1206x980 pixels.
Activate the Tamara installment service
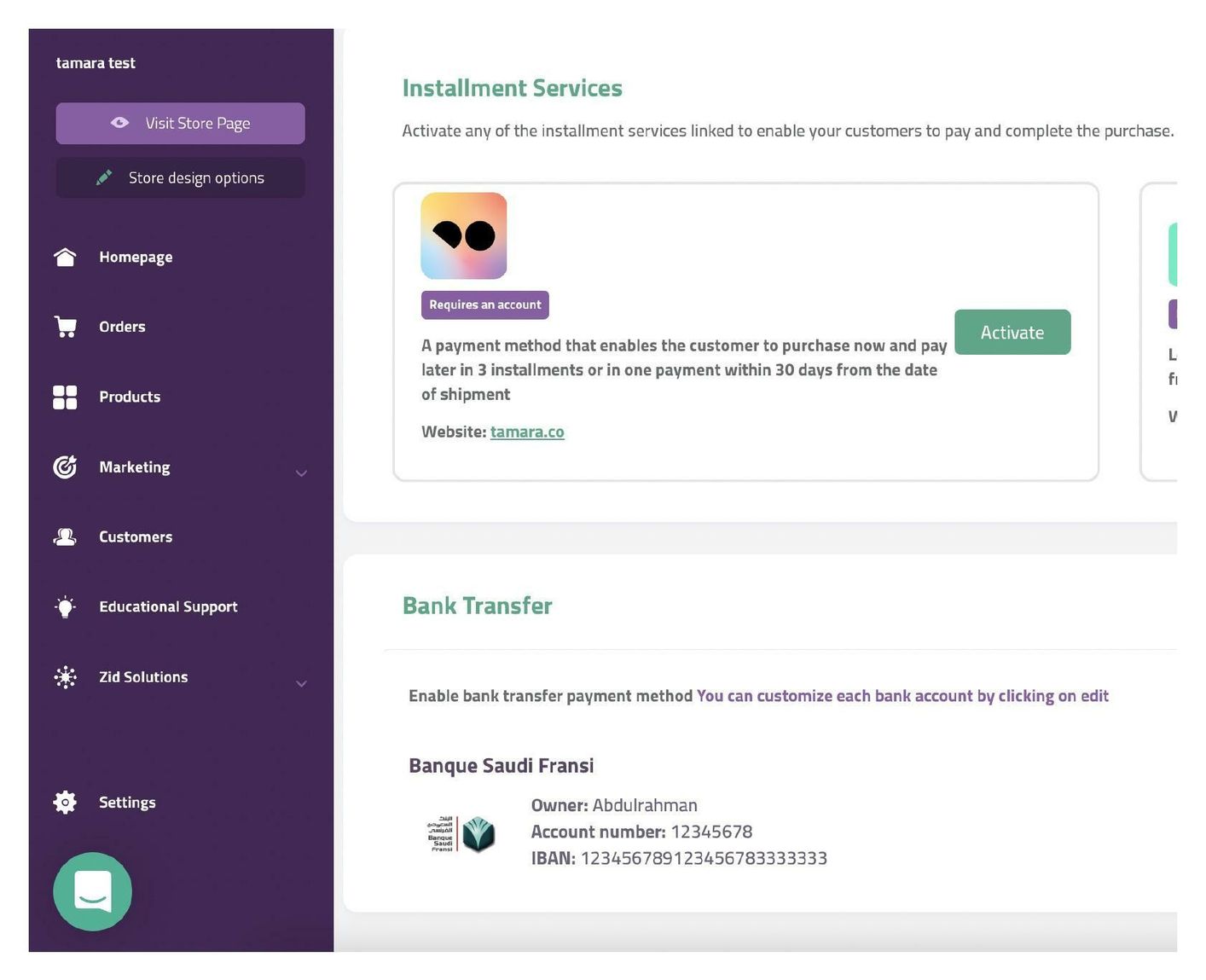[x=1012, y=332]
